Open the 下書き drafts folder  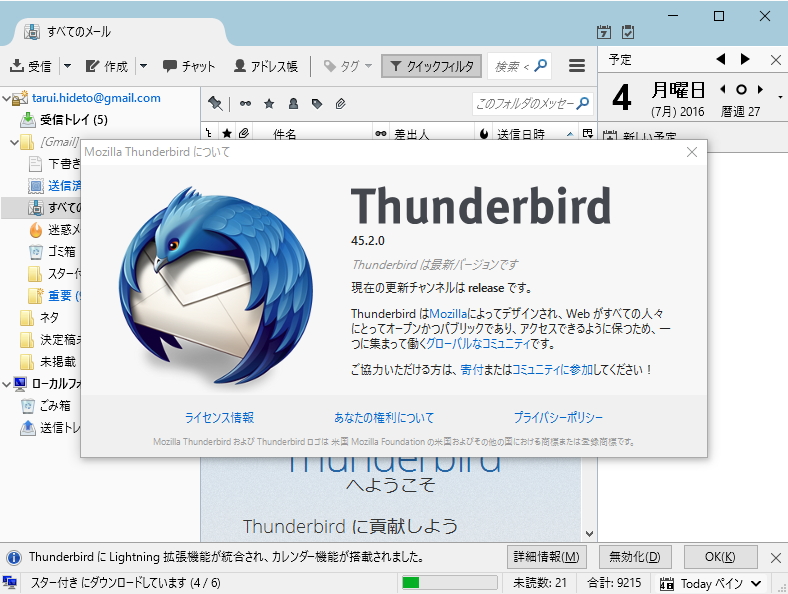54,164
